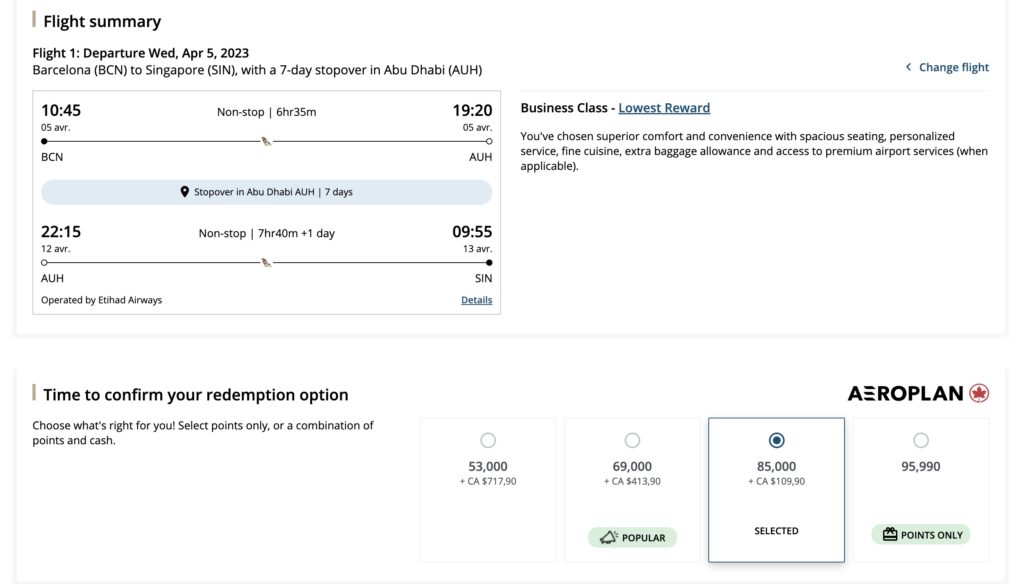This screenshot has width=1024, height=584.
Task: Click the Air Canada maple leaf logo
Action: point(977,394)
